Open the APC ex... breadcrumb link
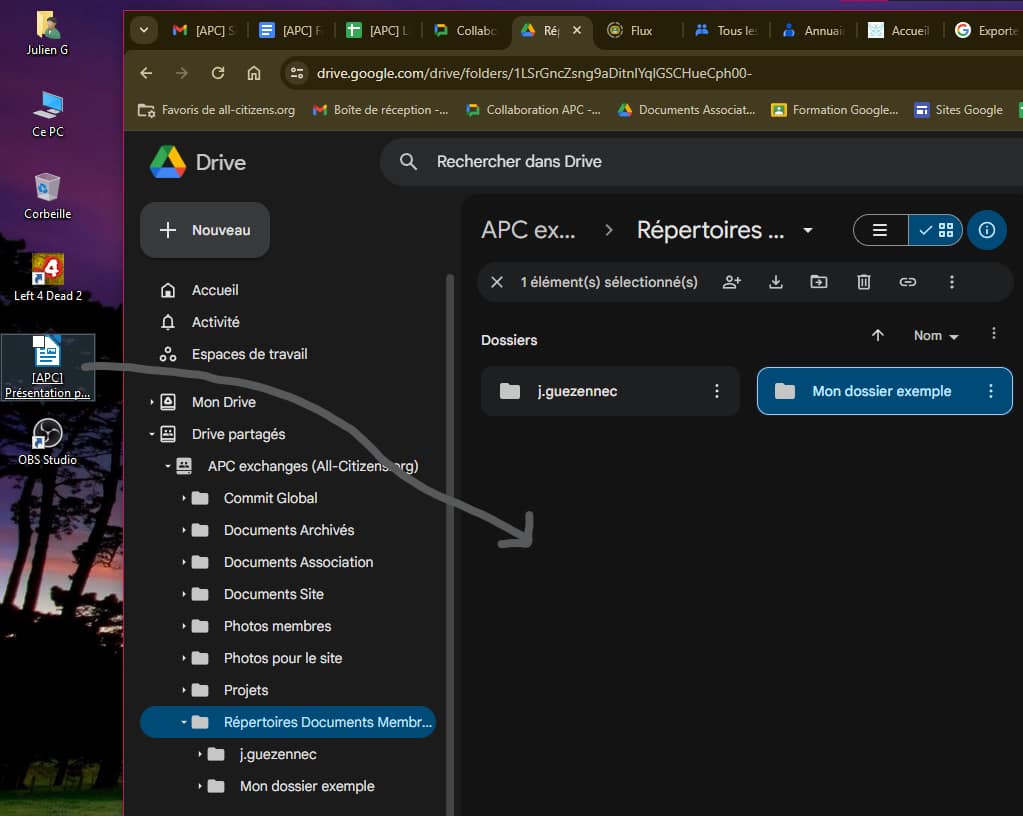This screenshot has height=816, width=1023. [528, 230]
